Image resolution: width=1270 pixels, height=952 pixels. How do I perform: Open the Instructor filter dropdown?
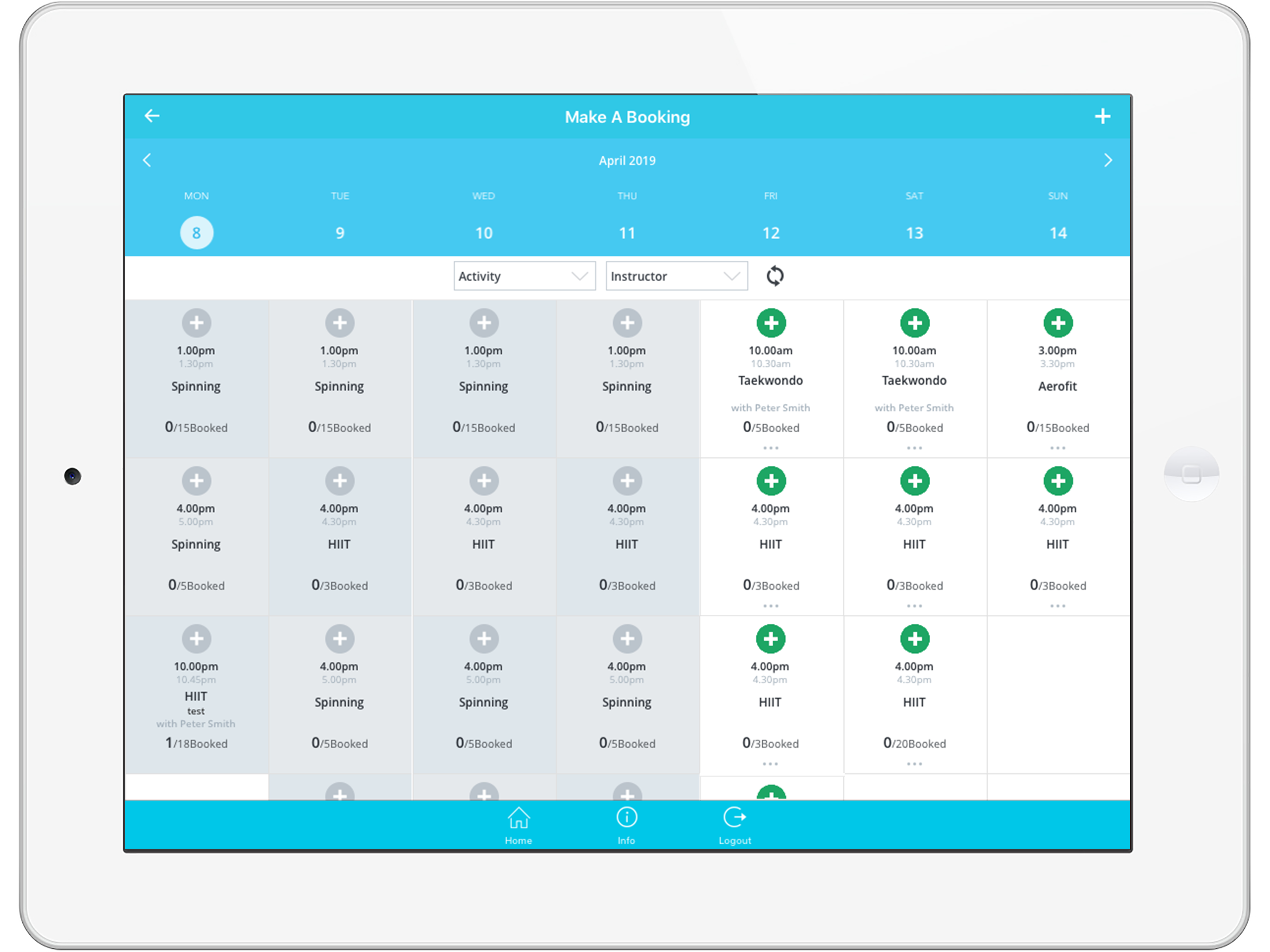point(676,276)
